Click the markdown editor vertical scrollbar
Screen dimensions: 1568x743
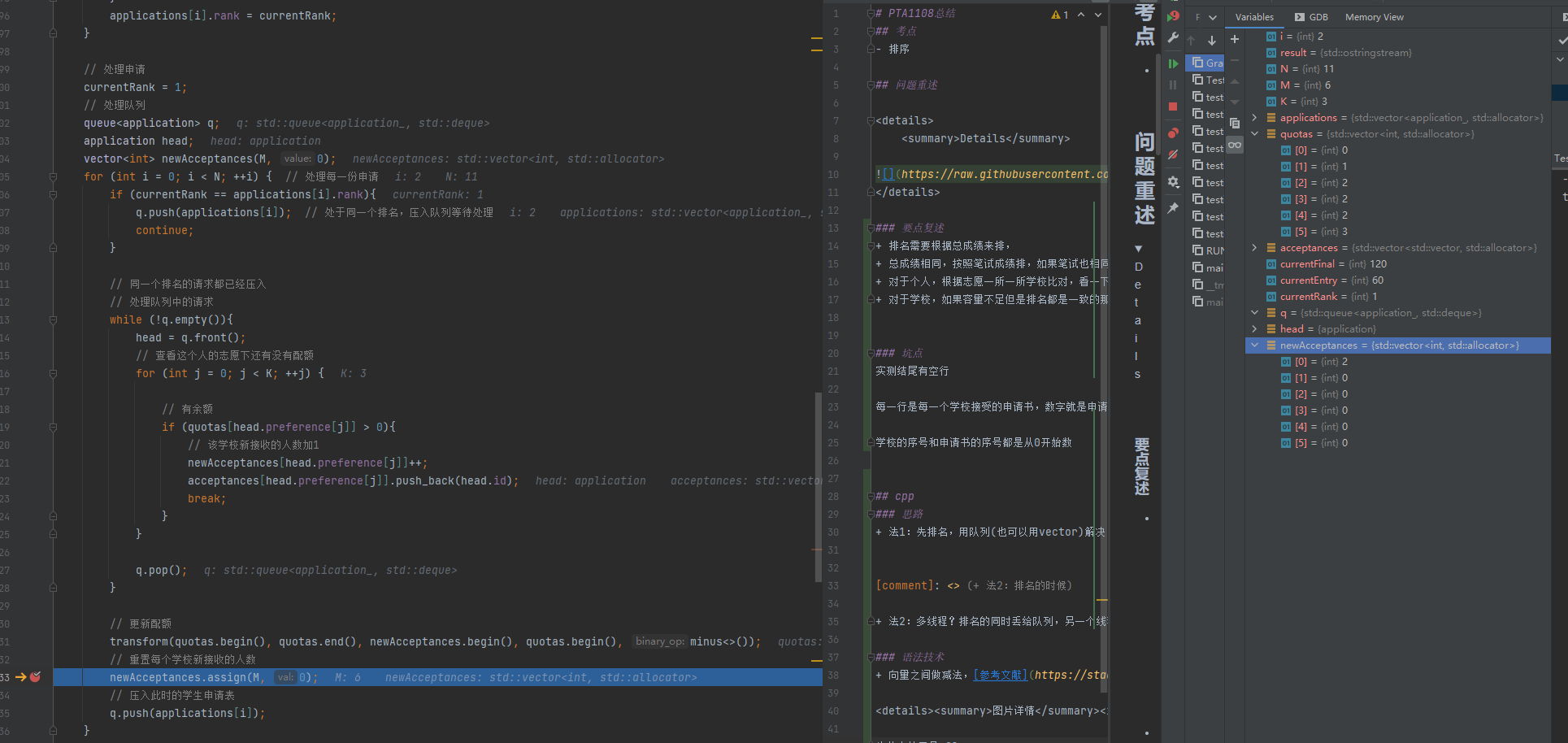click(1104, 358)
